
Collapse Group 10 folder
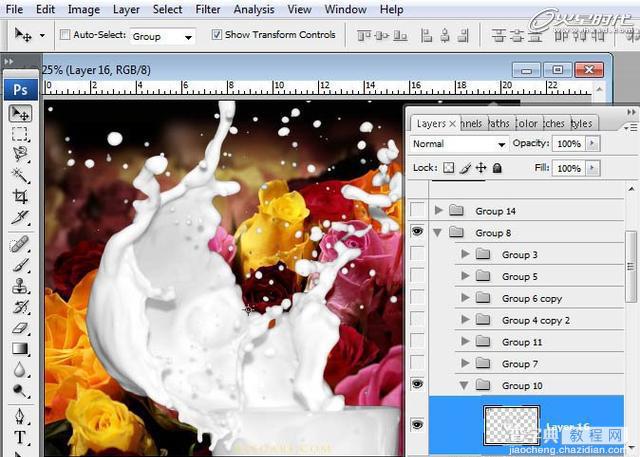point(464,386)
